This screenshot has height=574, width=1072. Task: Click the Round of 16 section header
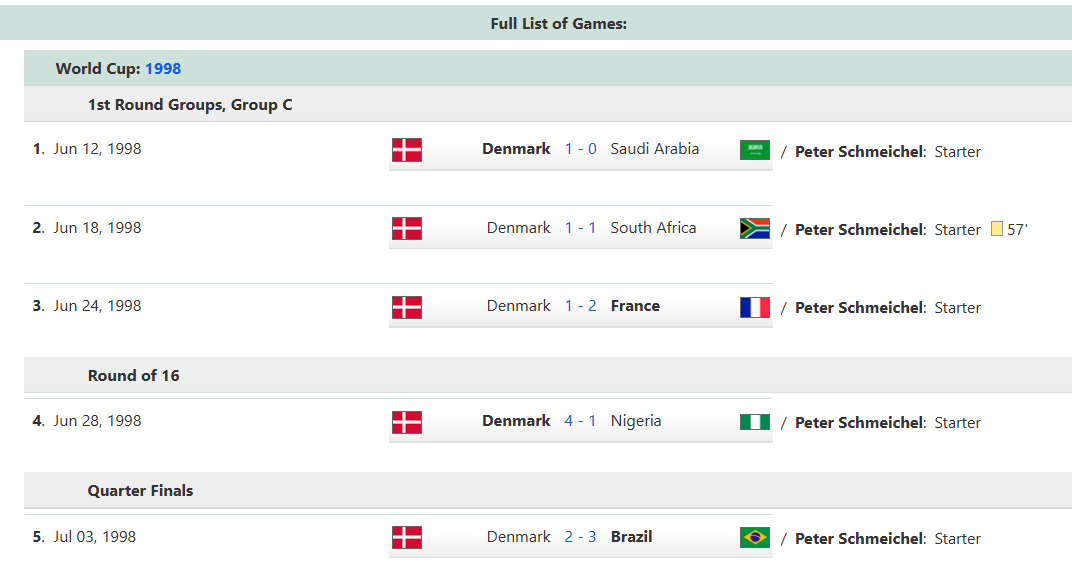coord(134,376)
